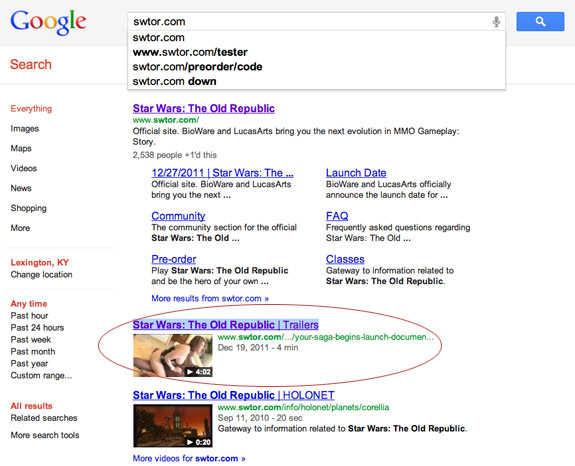The height and width of the screenshot is (466, 575).
Task: Switch to Images results
Action: 25,129
